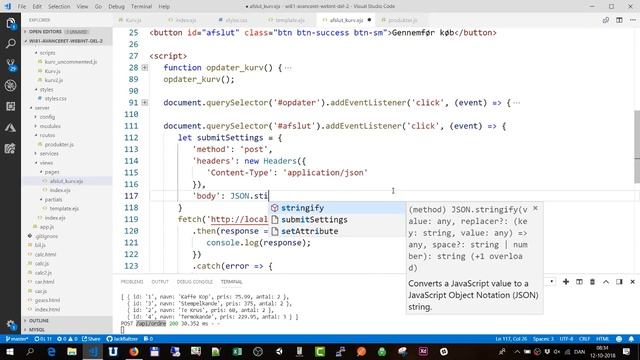Switch to the Debug Console tab

point(195,282)
